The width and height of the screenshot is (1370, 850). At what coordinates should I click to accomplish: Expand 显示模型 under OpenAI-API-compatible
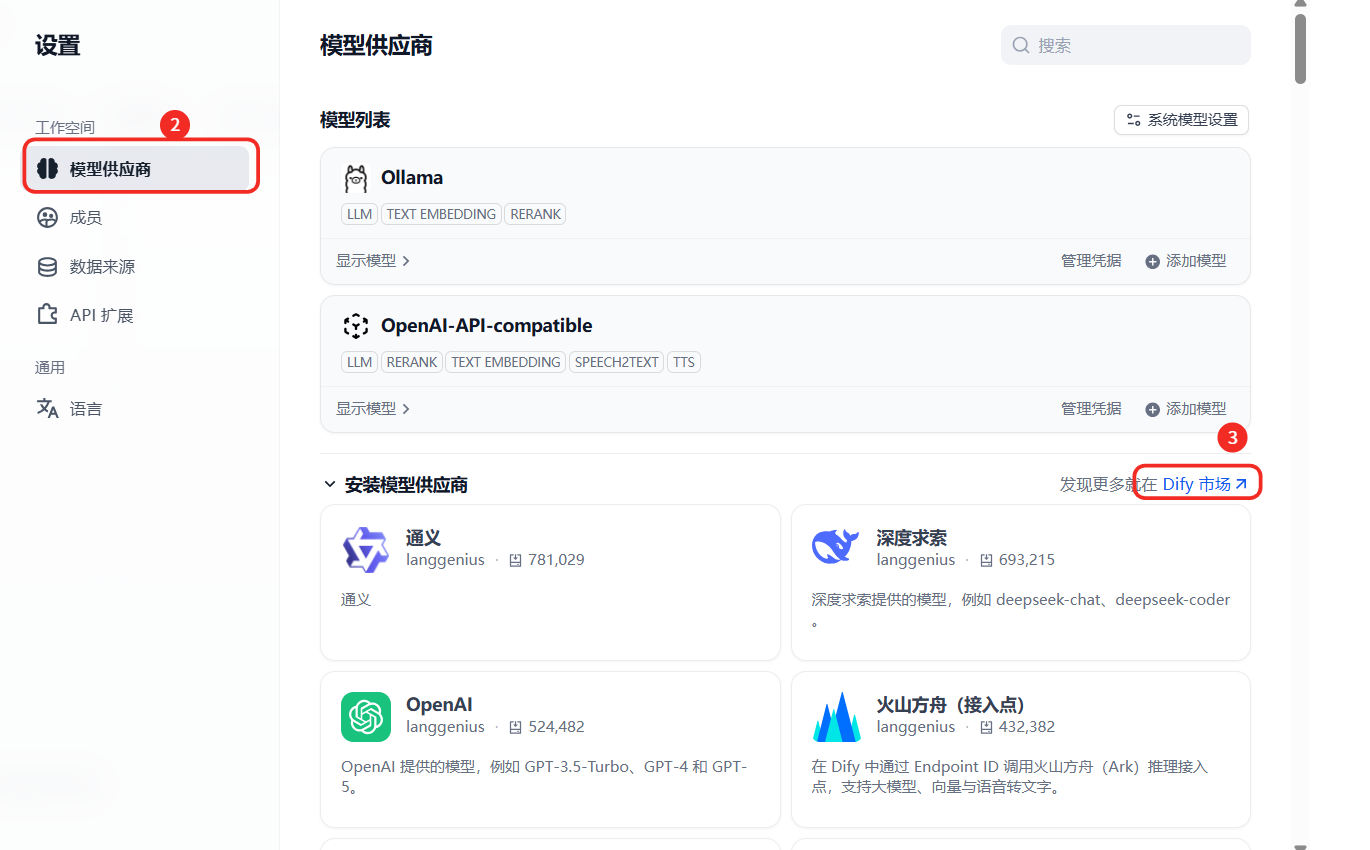tap(373, 409)
